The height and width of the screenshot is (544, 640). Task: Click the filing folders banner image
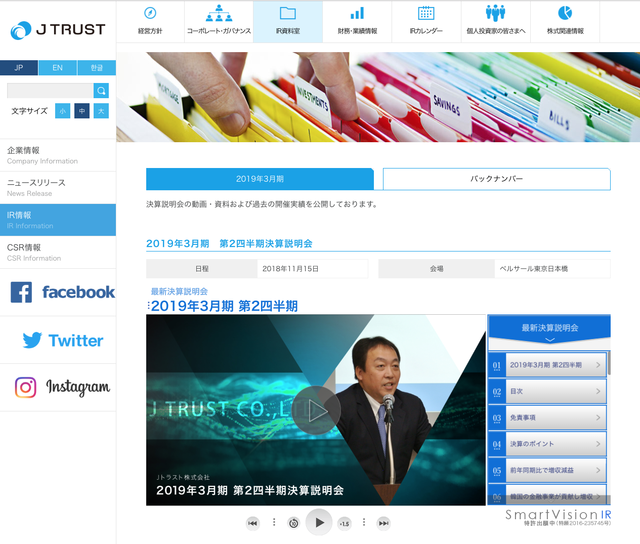coord(378,97)
